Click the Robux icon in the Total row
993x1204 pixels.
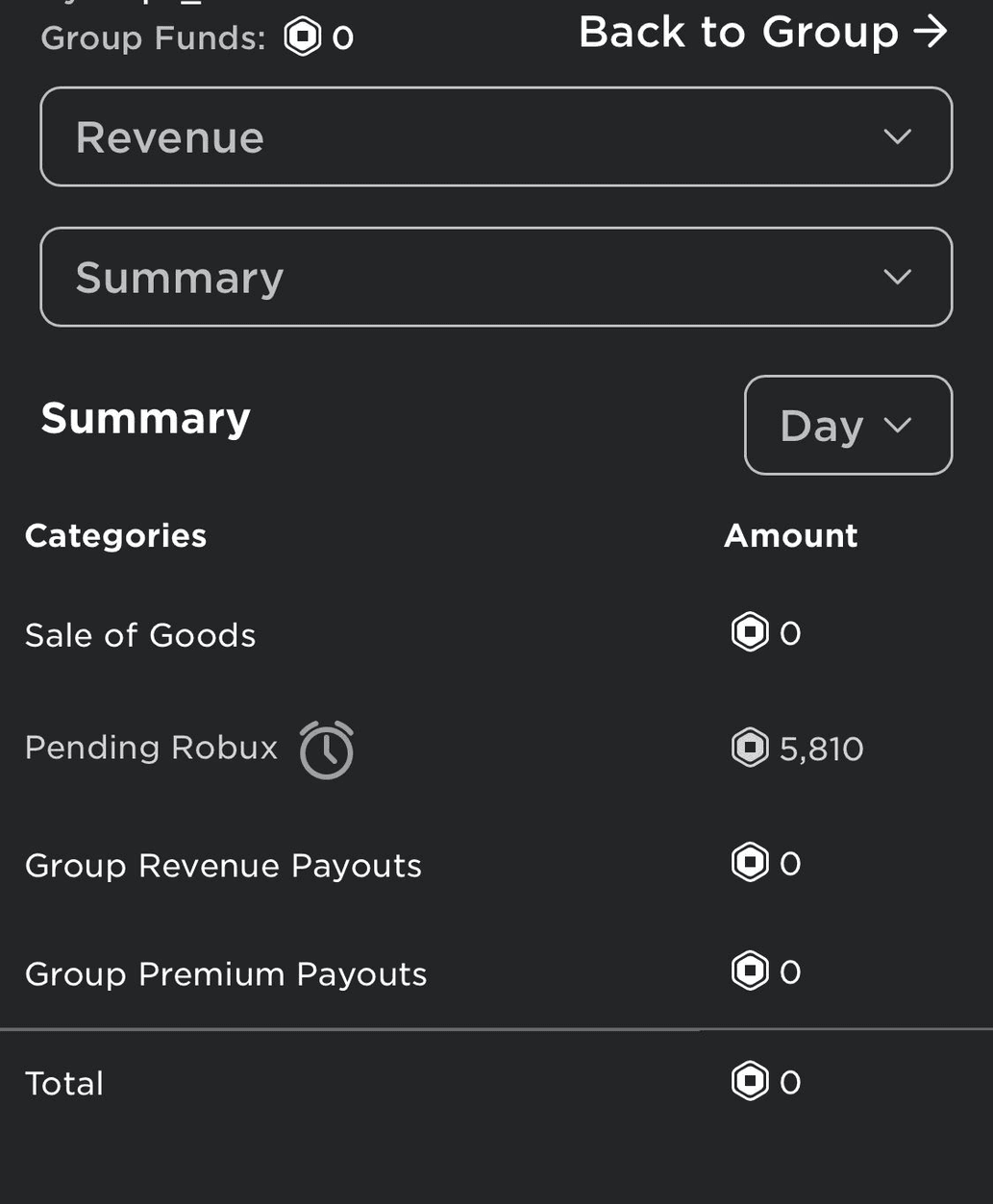click(x=750, y=1081)
